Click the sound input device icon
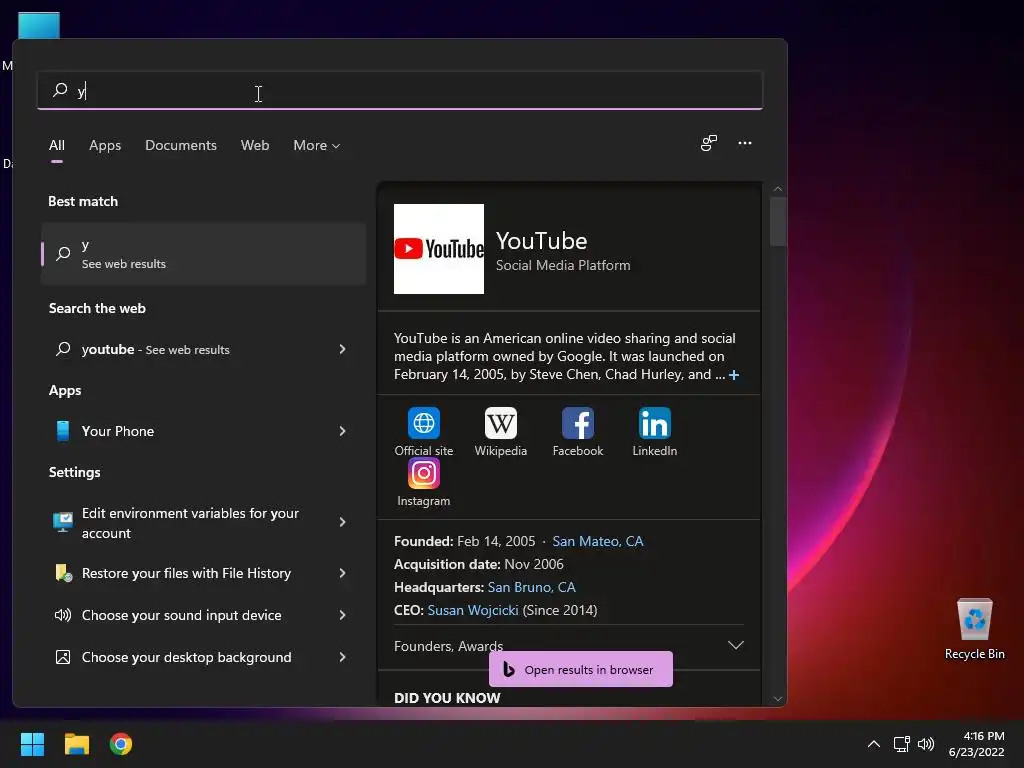1024x768 pixels. (63, 615)
